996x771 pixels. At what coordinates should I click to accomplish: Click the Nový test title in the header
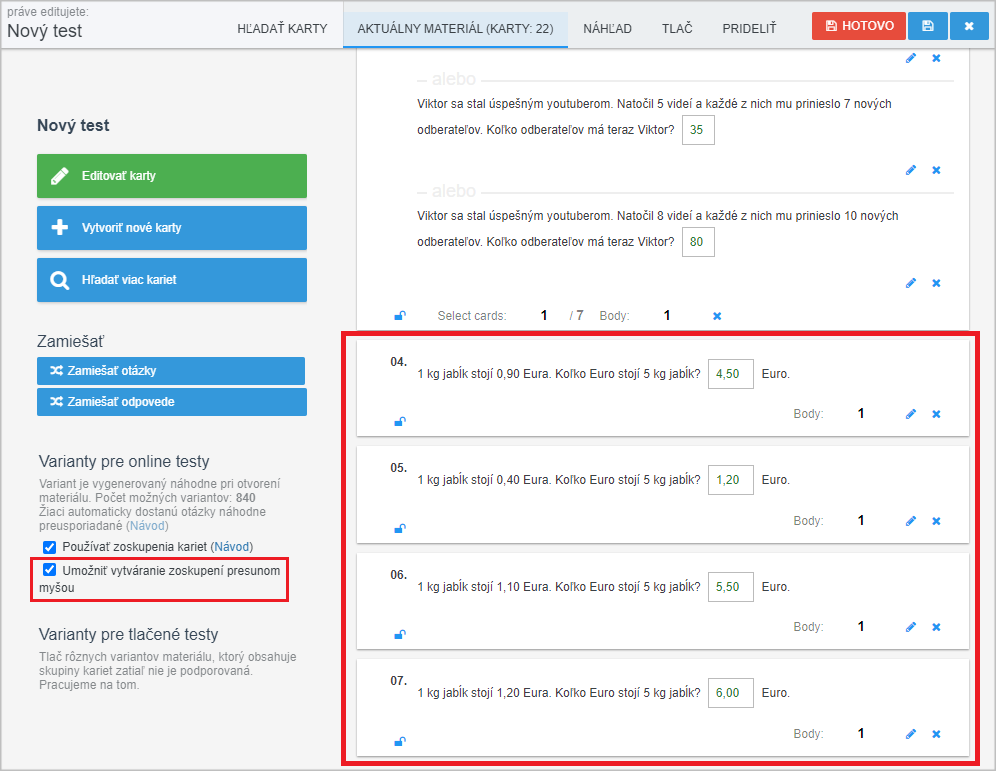coord(44,31)
